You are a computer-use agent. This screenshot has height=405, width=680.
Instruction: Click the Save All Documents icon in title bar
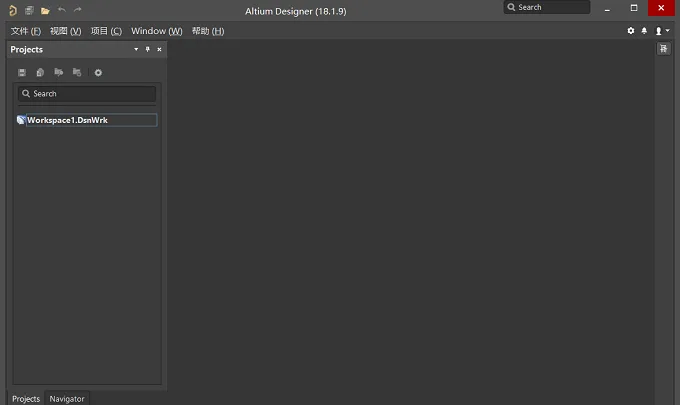(29, 10)
